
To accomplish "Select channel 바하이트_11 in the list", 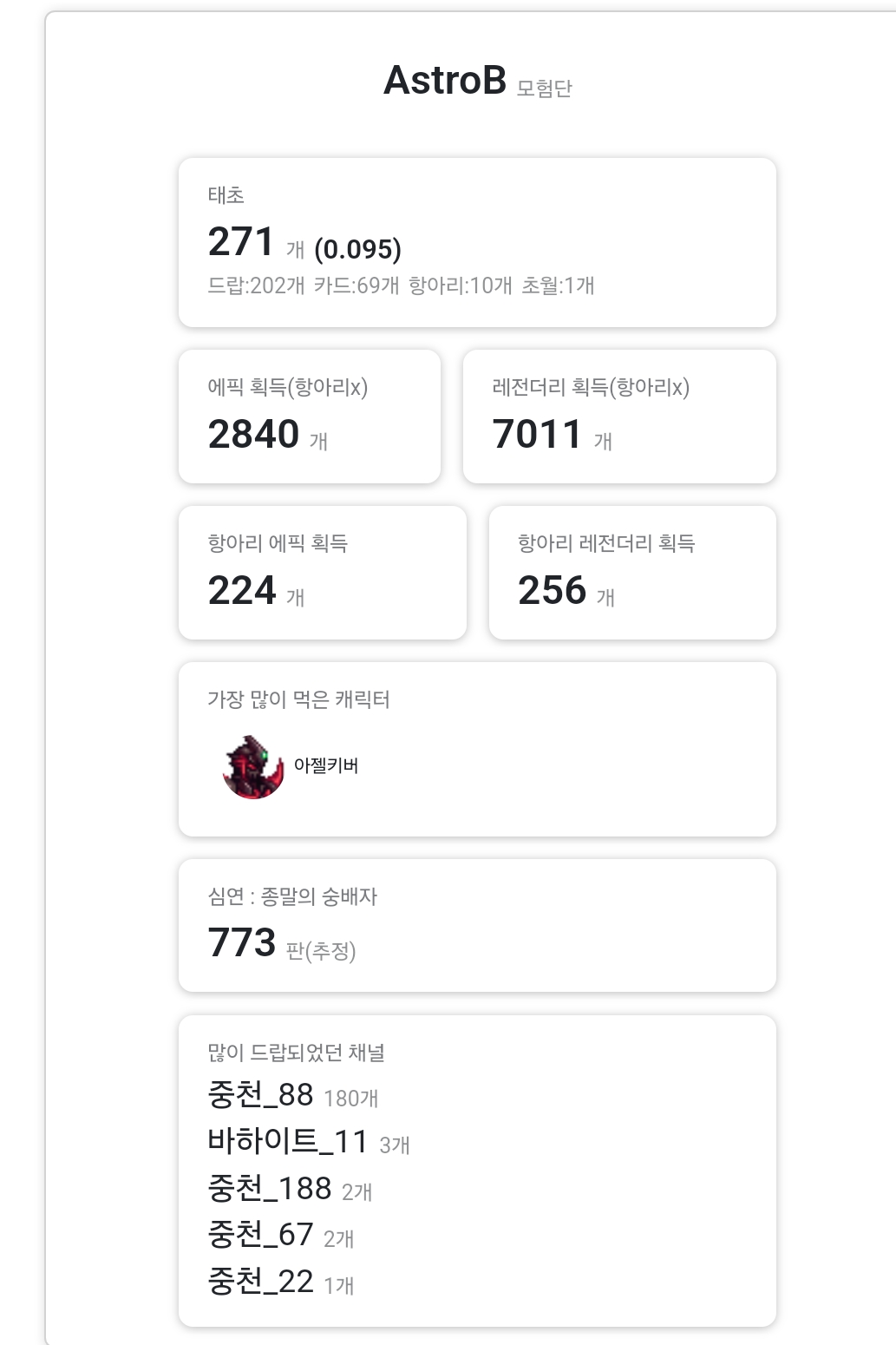I will (287, 1141).
